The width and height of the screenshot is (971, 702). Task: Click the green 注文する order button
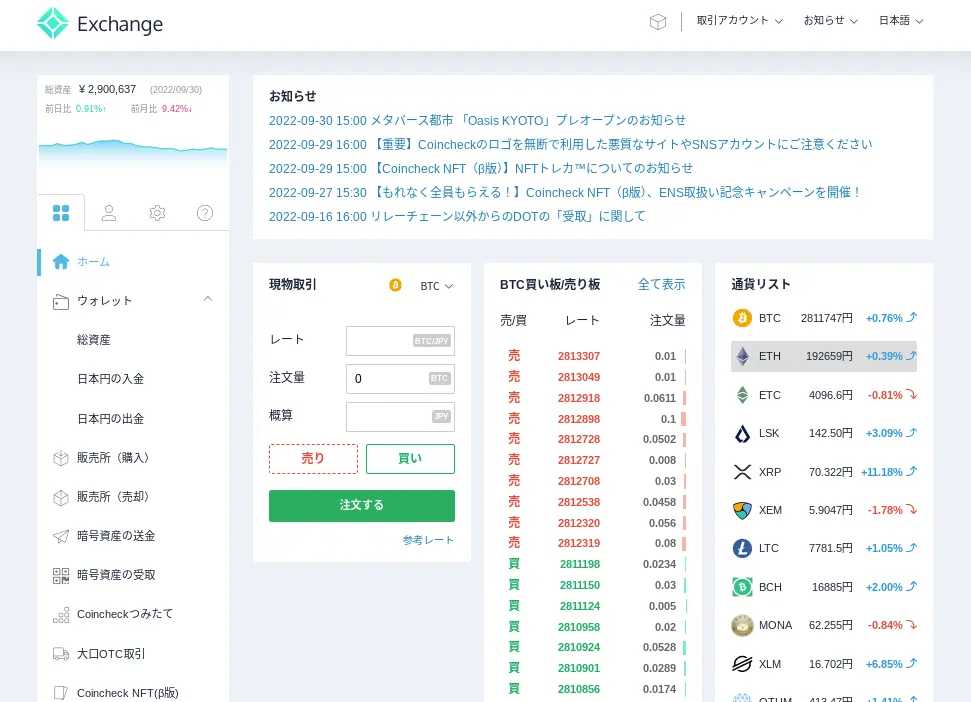(x=362, y=506)
